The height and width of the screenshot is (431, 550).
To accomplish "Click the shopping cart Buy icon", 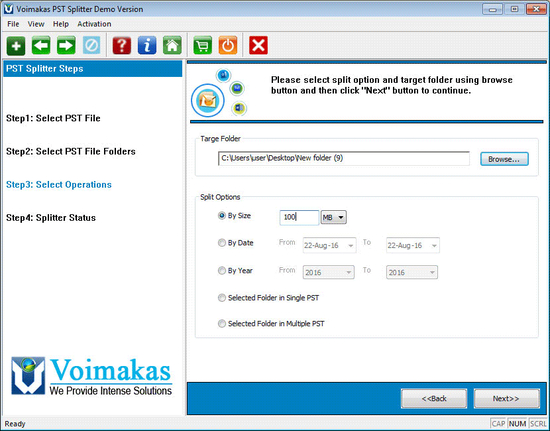I will (202, 46).
